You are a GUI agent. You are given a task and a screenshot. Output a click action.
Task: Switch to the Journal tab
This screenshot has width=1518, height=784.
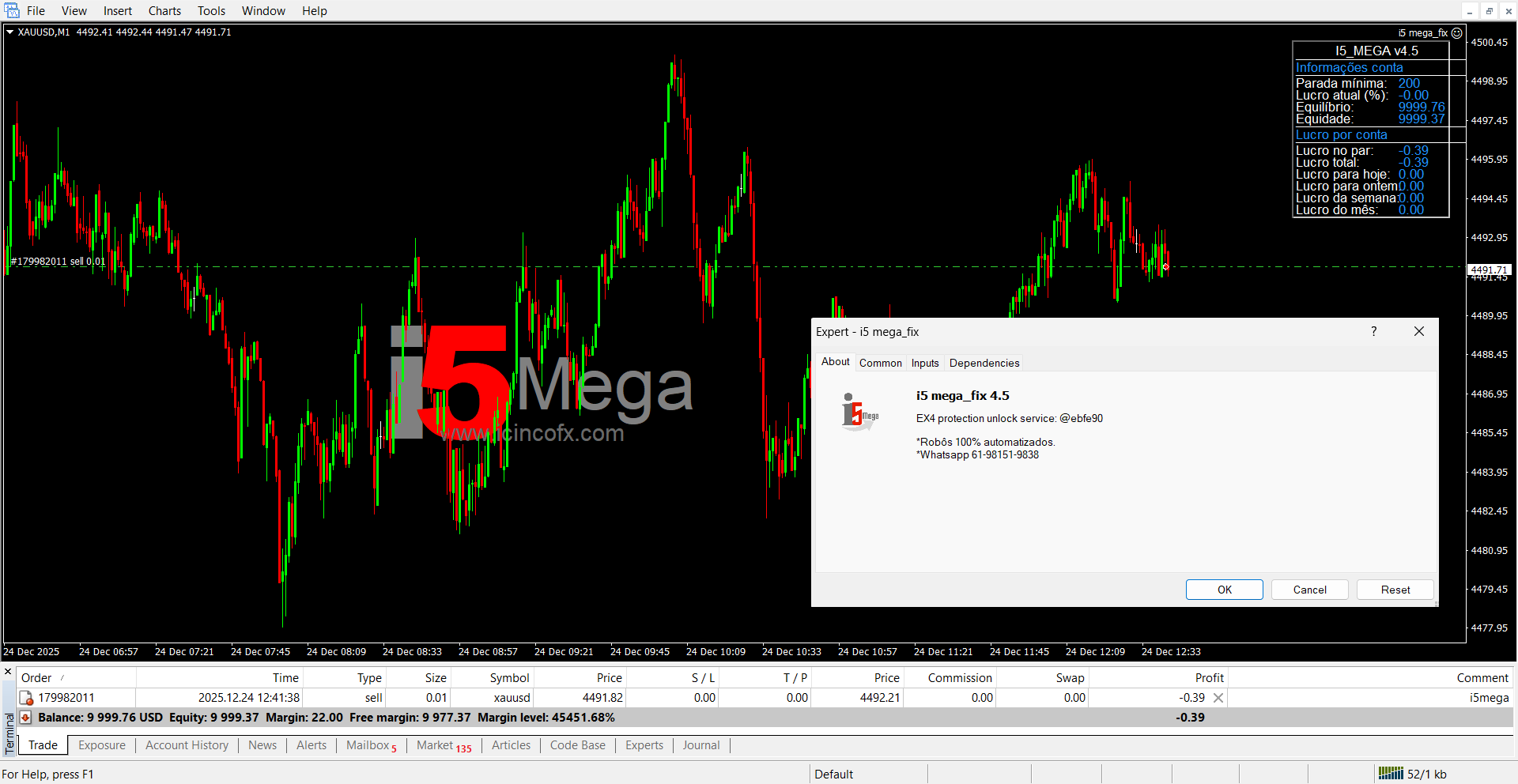701,745
